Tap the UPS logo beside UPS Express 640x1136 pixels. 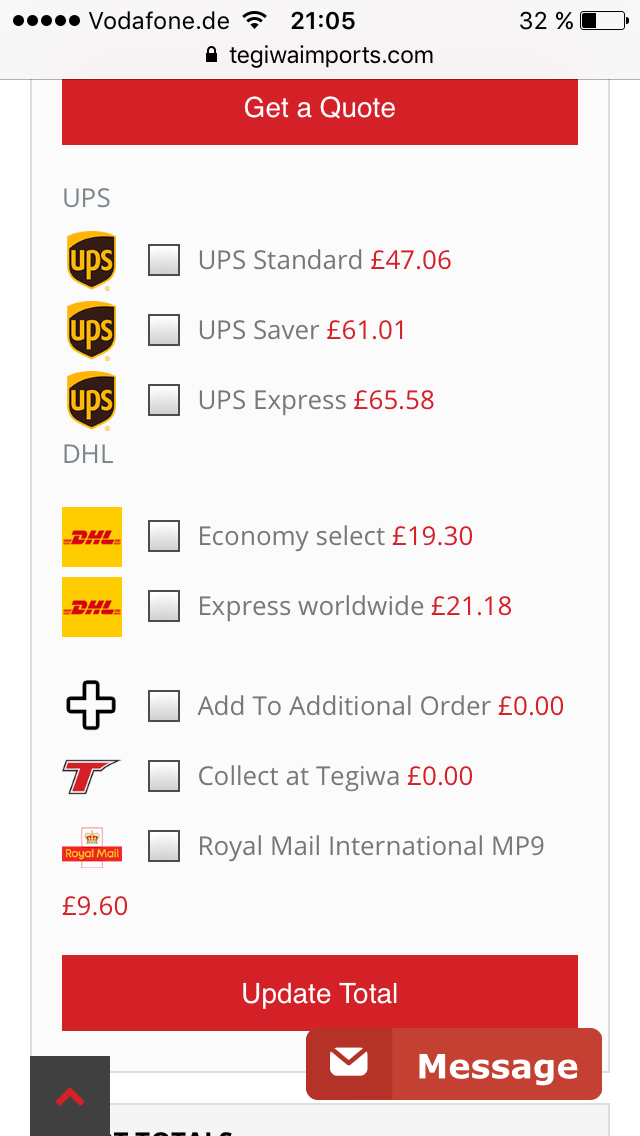(91, 401)
